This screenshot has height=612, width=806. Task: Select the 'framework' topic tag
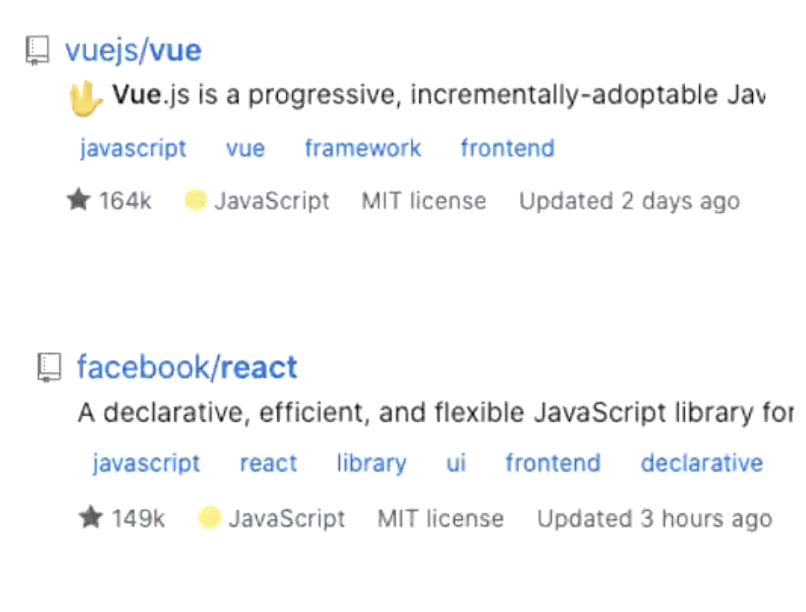pyautogui.click(x=363, y=149)
